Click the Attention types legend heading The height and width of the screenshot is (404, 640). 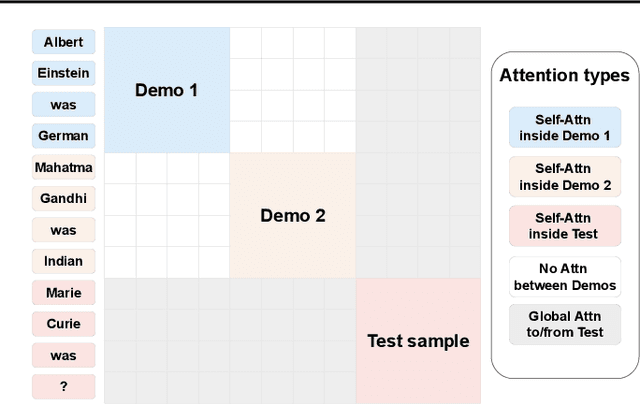click(x=564, y=76)
